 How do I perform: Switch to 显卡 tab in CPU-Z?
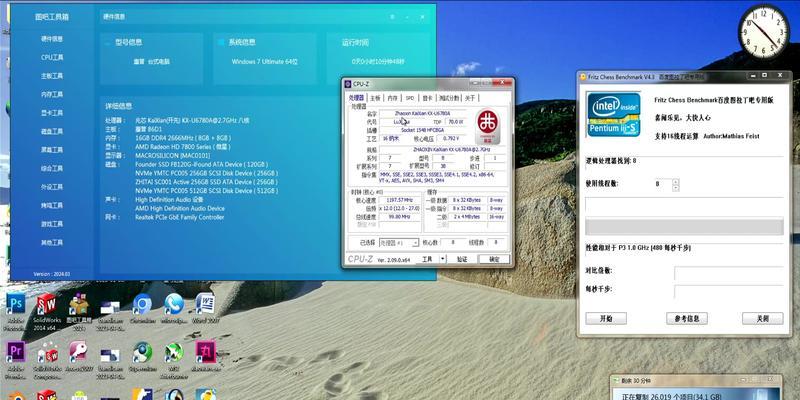pos(428,98)
